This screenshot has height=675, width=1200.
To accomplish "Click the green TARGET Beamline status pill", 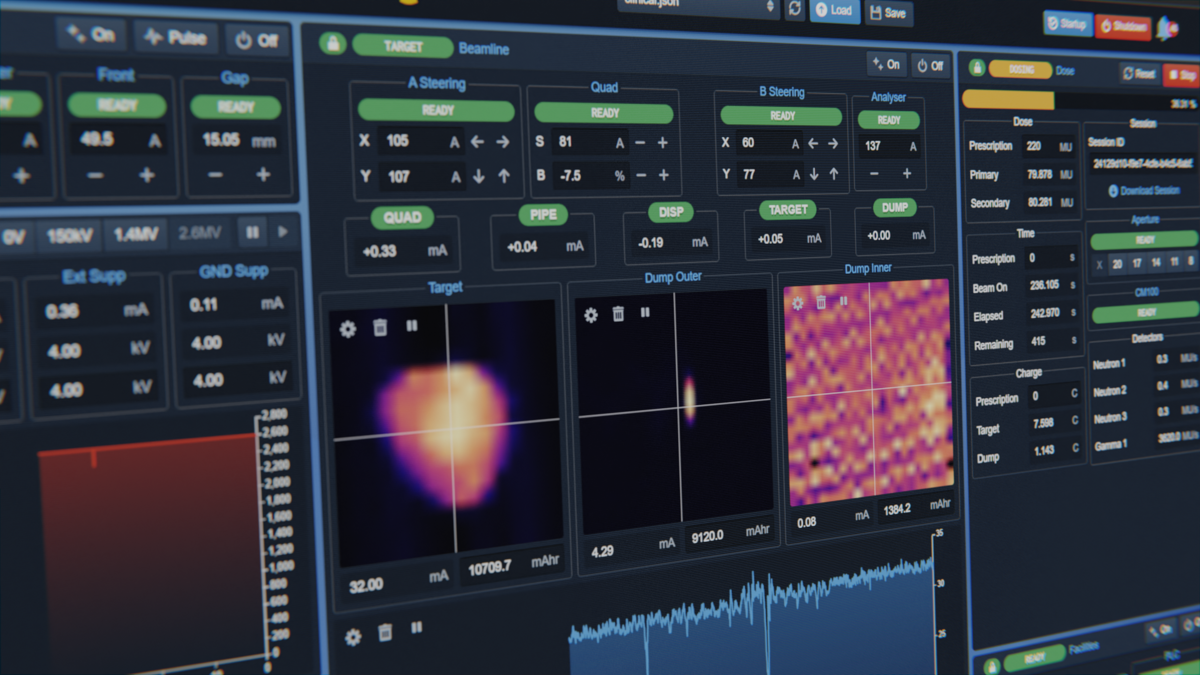I will pos(402,46).
